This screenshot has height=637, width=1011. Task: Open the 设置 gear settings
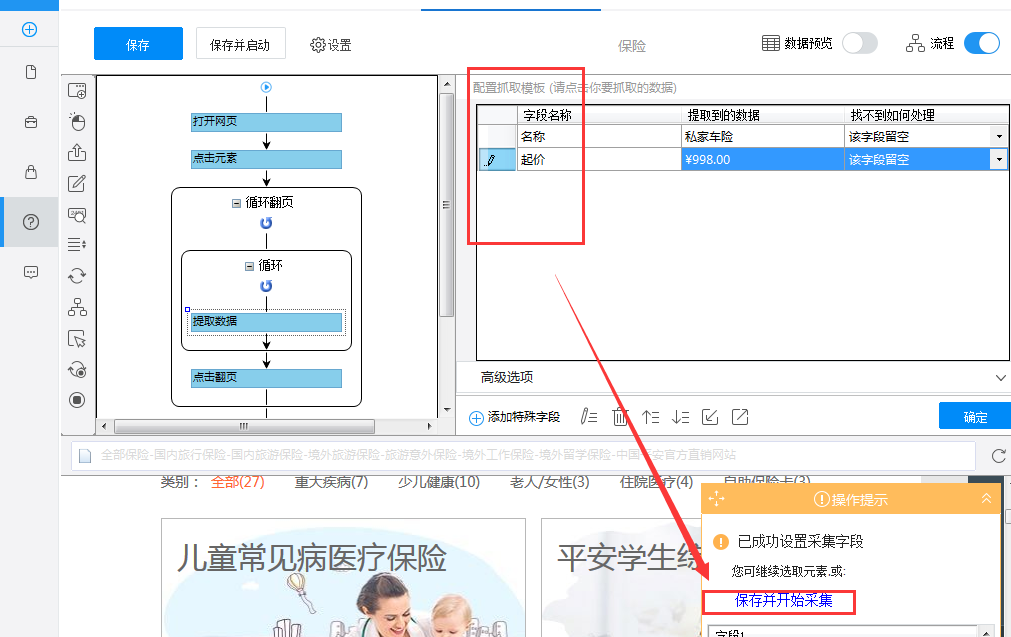(x=331, y=44)
